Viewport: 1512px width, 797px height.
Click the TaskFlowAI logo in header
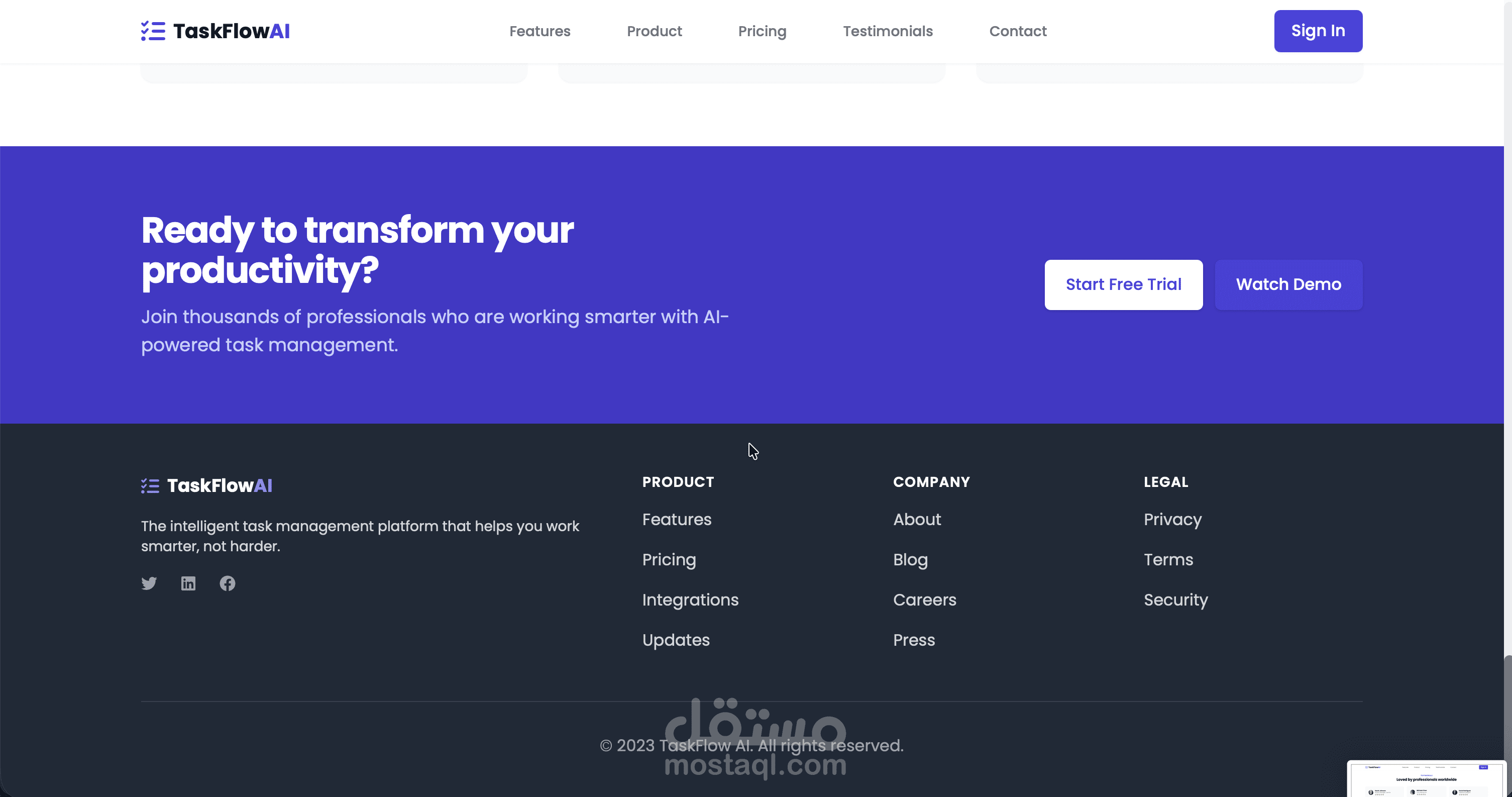tap(215, 31)
